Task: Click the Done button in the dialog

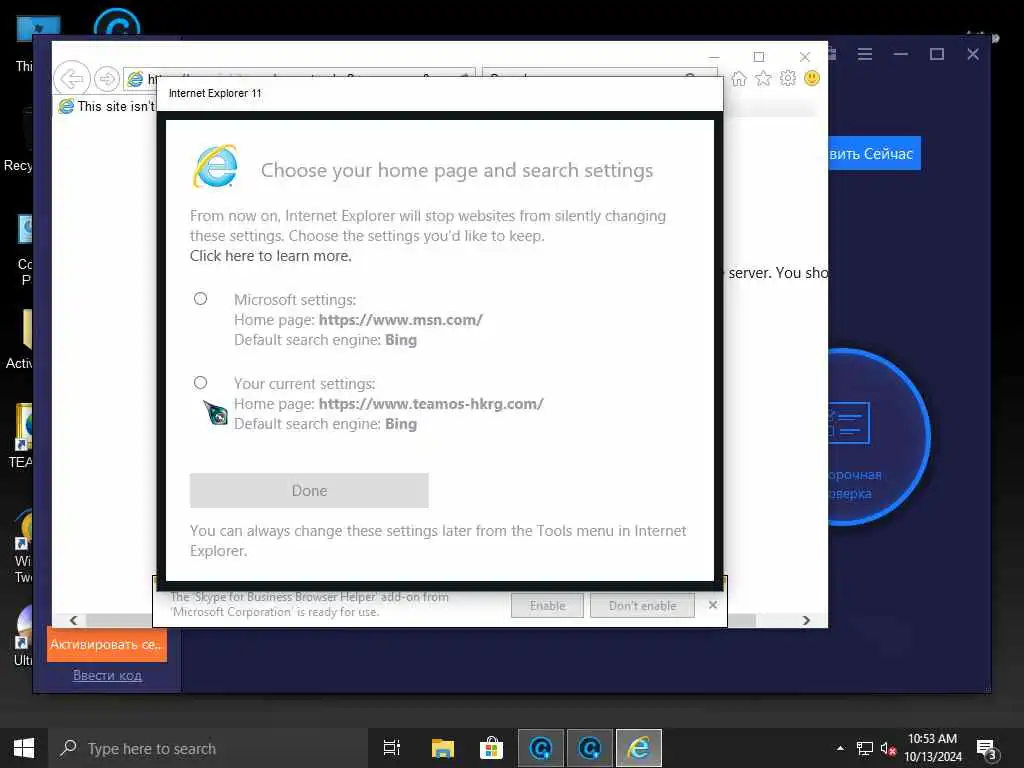Action: pos(309,490)
